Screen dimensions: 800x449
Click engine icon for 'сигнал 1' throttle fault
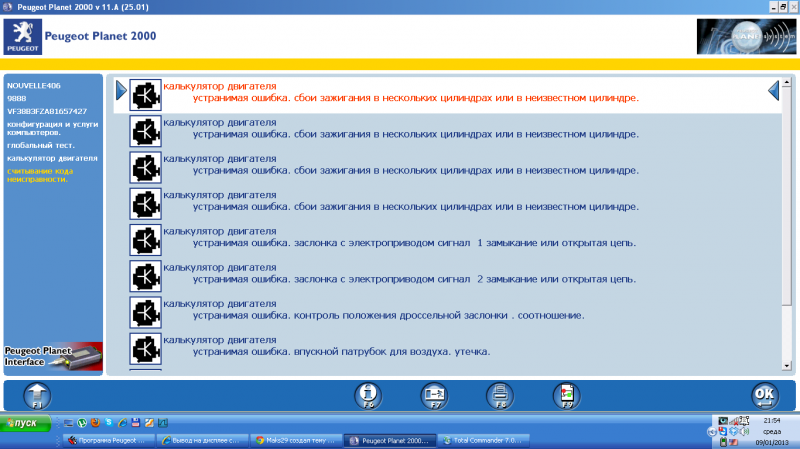tap(145, 240)
